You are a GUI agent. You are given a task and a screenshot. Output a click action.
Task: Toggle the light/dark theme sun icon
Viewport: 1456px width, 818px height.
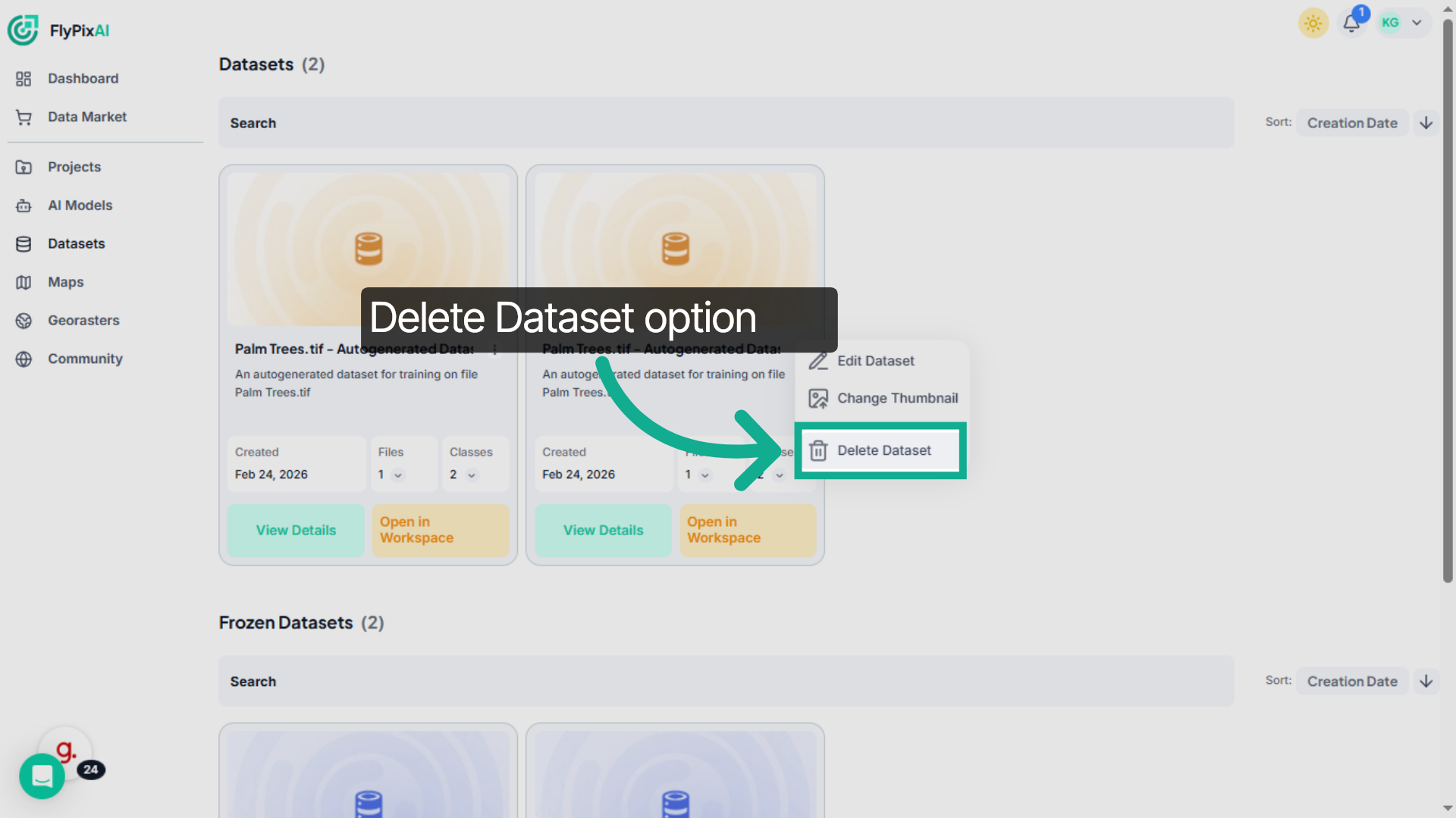coord(1313,23)
